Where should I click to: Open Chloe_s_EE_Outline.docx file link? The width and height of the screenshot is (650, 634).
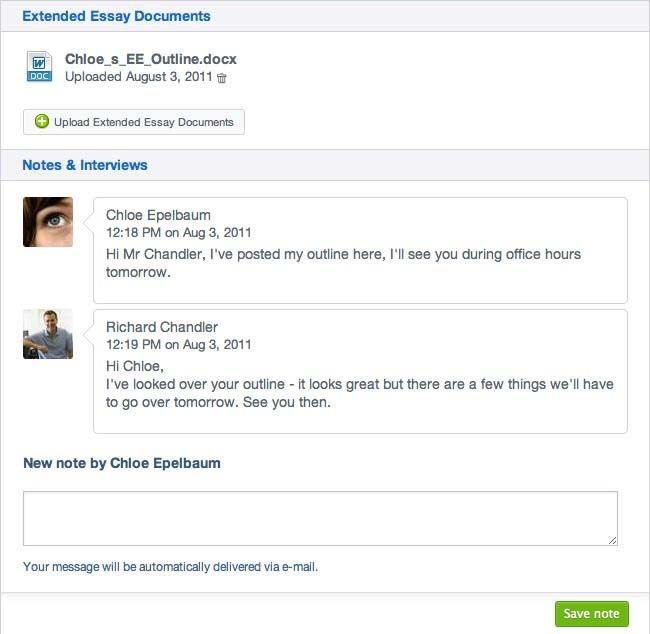pos(150,59)
